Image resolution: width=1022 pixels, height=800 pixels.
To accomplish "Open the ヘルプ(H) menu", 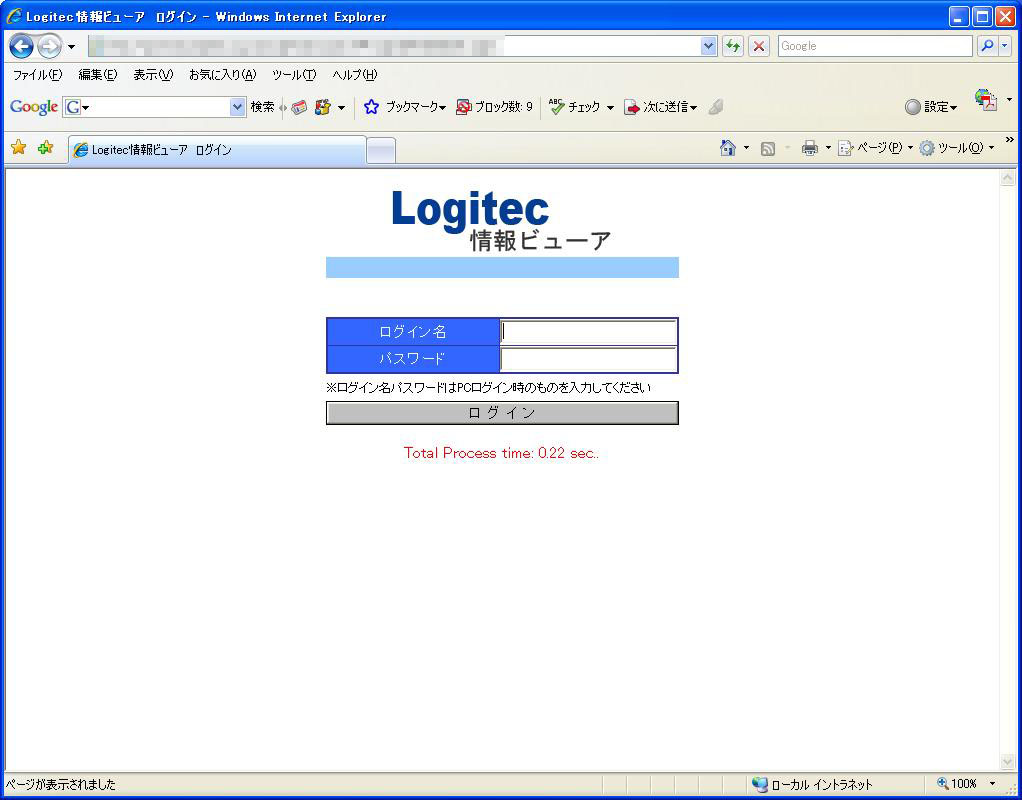I will click(355, 75).
